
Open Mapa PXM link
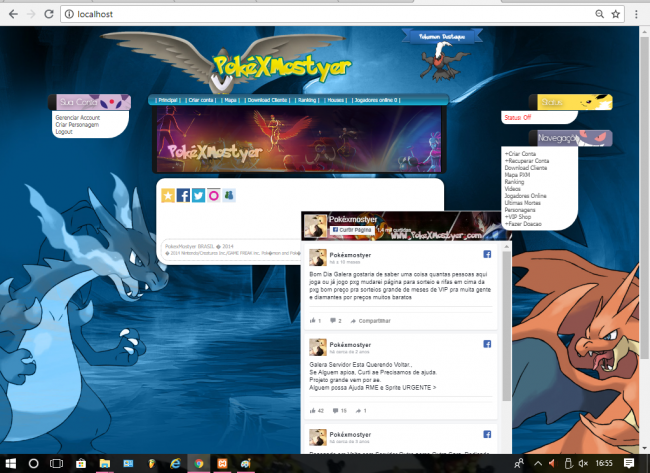(x=517, y=175)
